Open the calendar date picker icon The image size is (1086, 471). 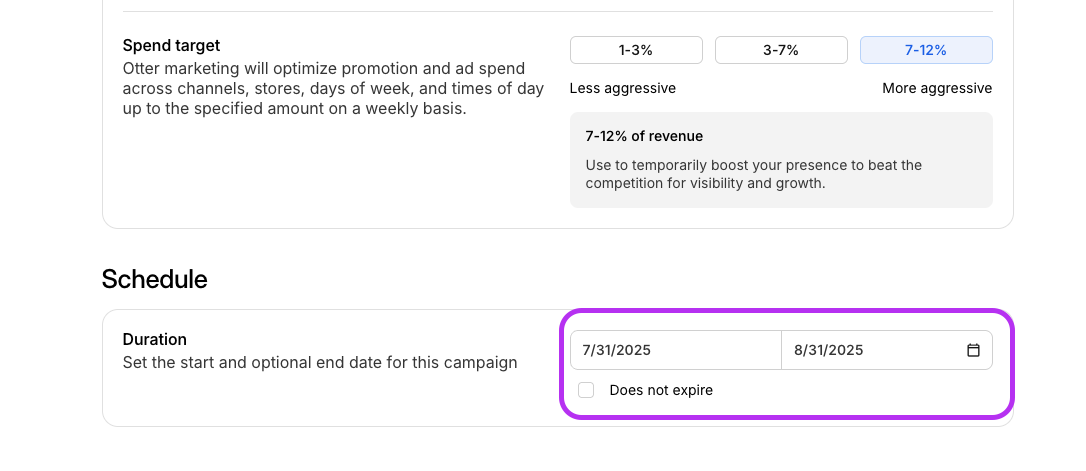click(x=973, y=350)
